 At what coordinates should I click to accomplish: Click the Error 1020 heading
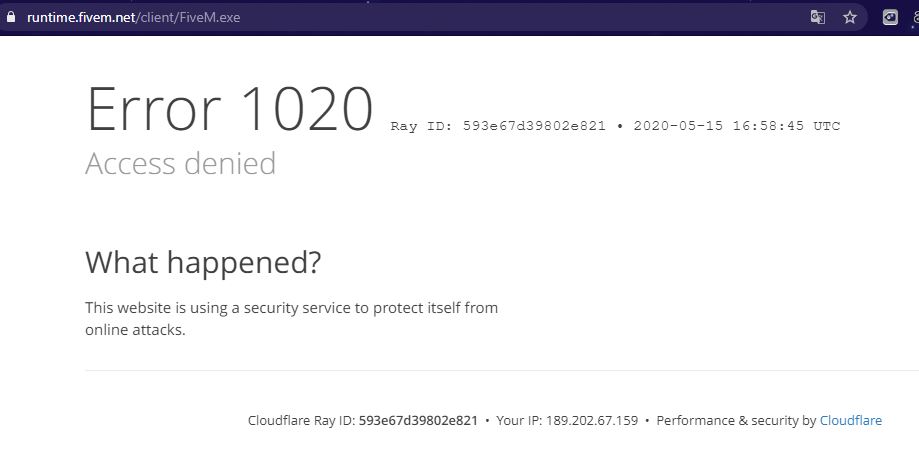229,109
